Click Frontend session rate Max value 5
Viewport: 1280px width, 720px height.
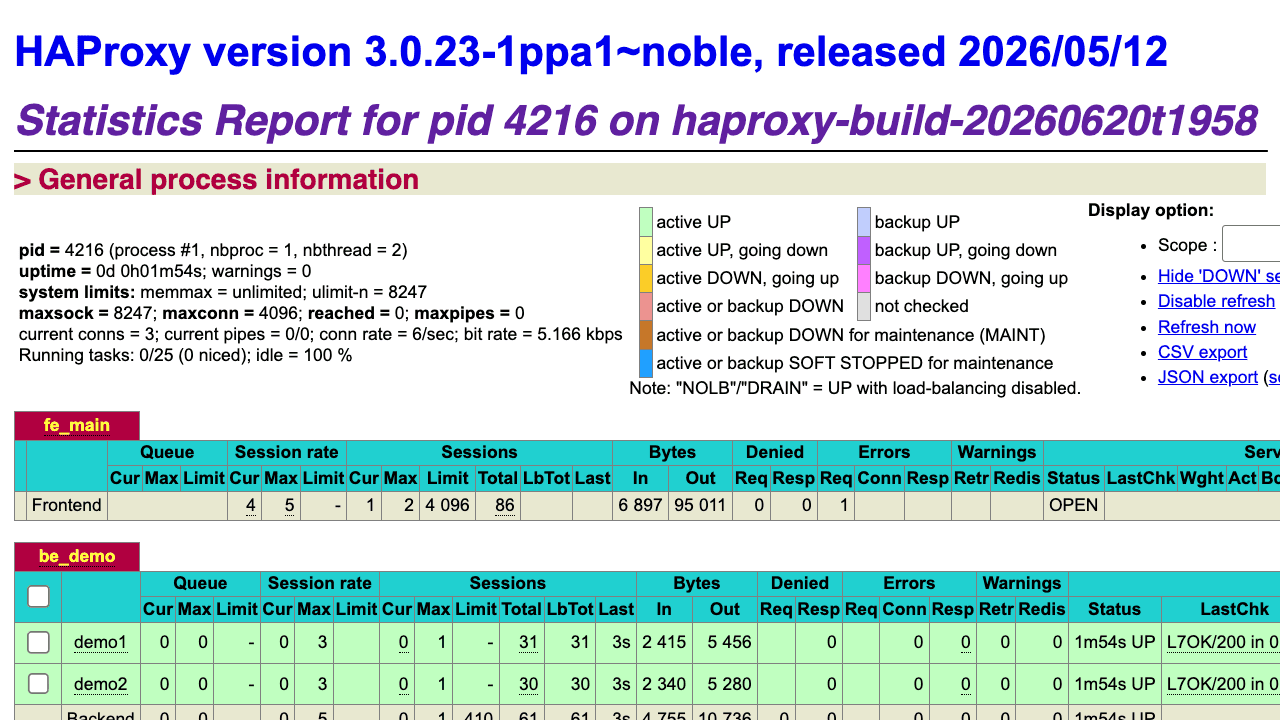point(289,505)
